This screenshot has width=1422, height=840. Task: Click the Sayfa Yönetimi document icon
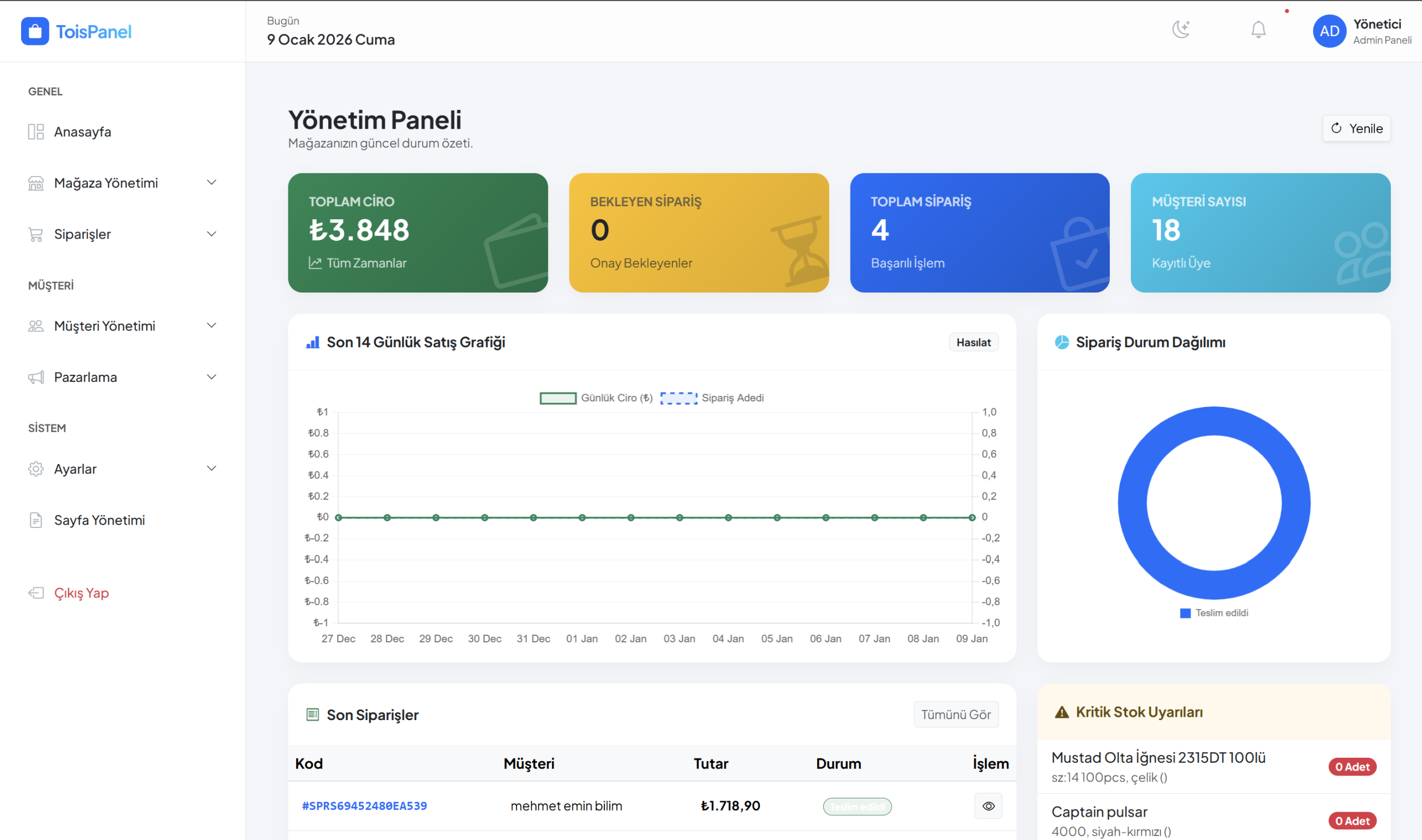click(36, 520)
